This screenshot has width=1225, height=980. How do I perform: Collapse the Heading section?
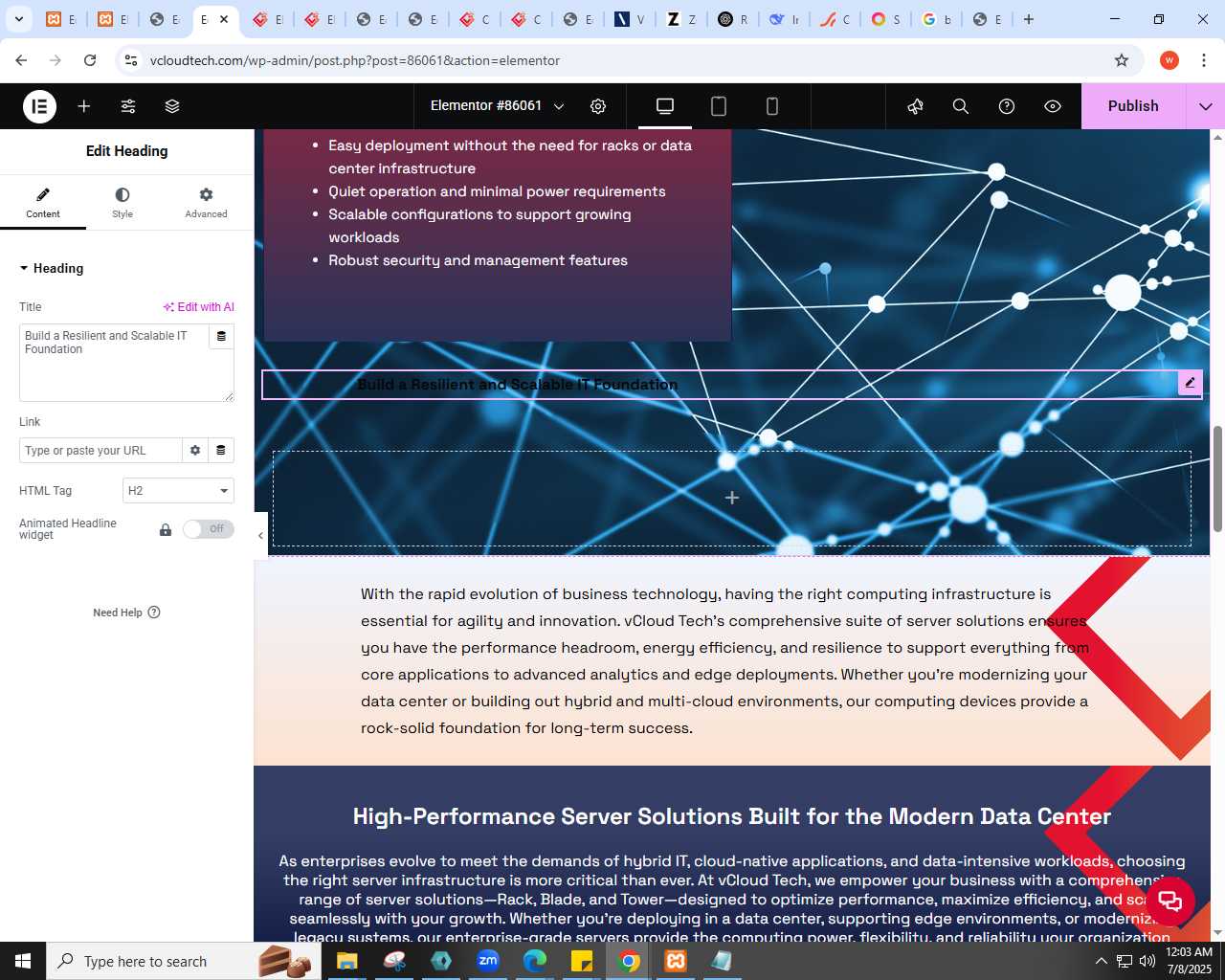[x=52, y=269]
